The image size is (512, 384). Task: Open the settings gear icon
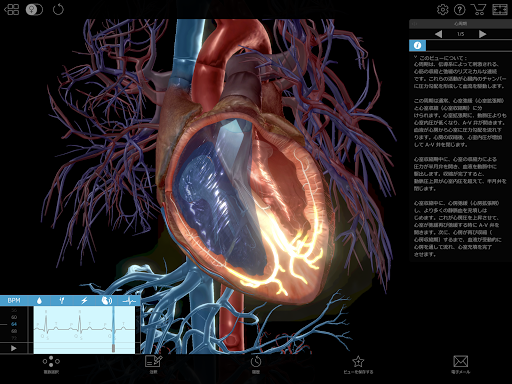tap(443, 9)
